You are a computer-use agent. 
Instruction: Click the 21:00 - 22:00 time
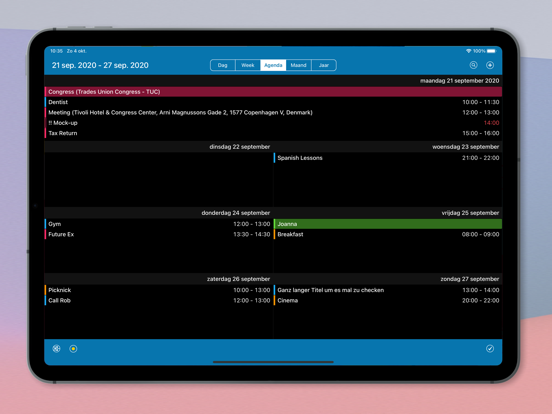[x=481, y=158]
